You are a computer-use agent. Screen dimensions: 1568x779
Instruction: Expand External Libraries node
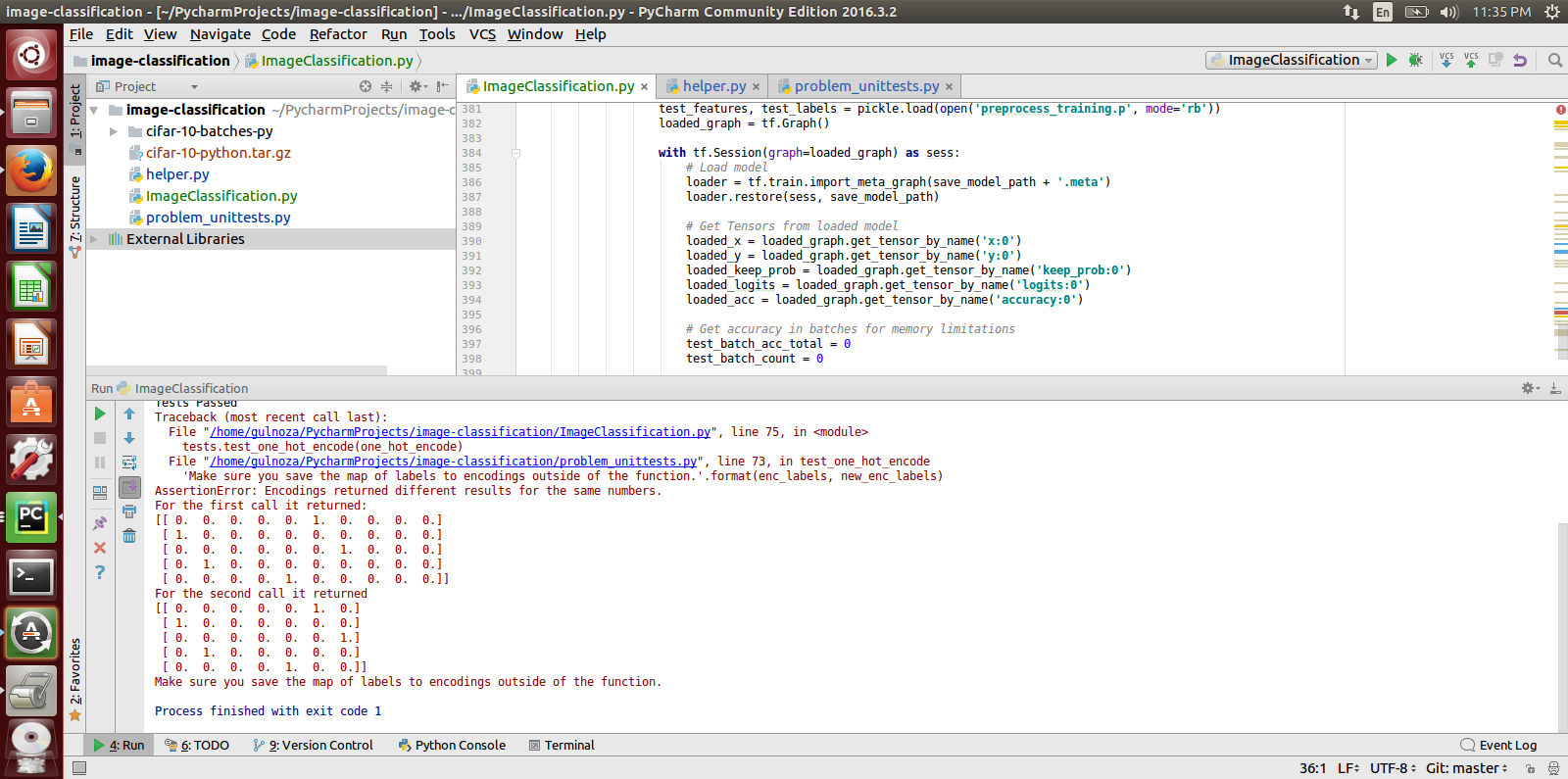(94, 239)
